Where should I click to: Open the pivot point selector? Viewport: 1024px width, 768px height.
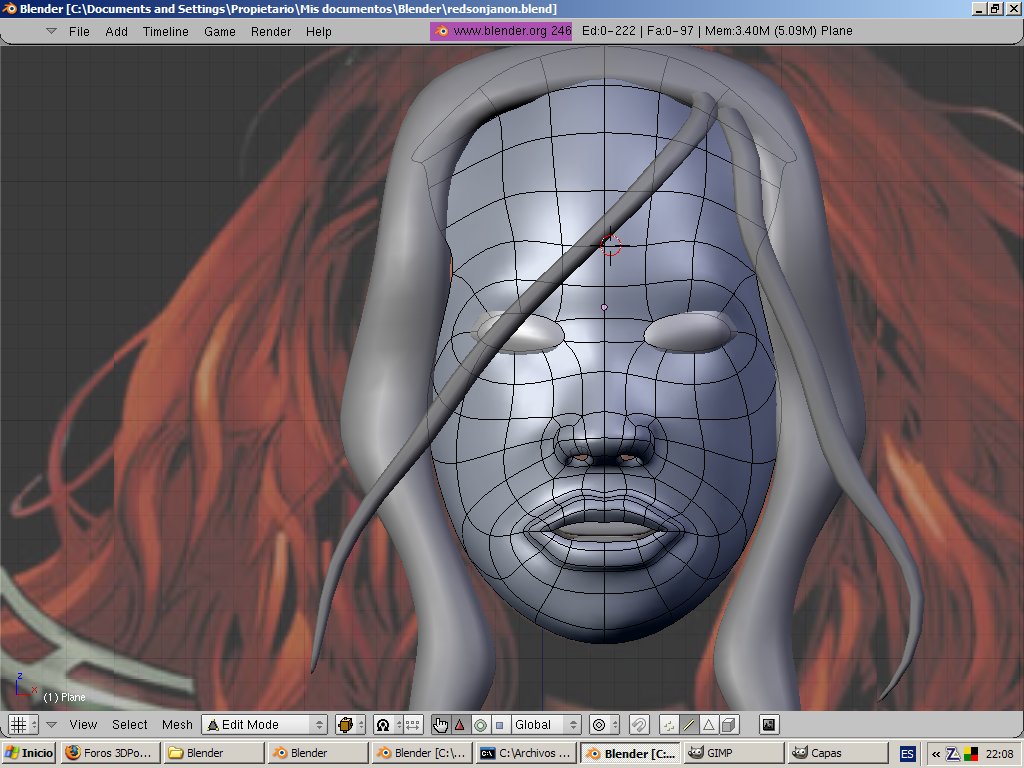click(x=389, y=724)
